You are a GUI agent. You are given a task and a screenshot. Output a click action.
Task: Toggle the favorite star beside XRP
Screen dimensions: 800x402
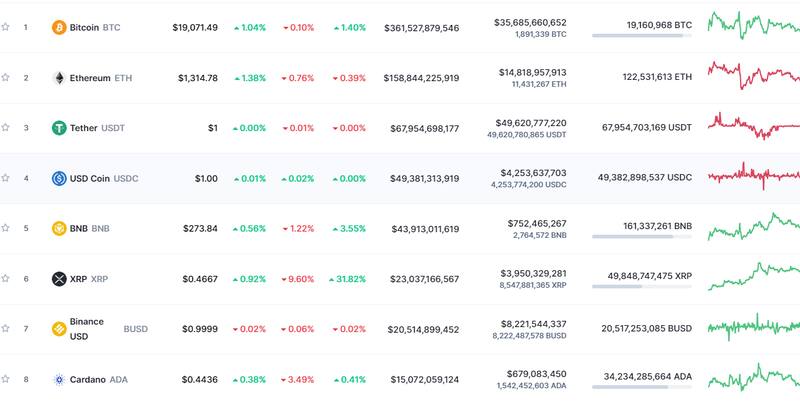click(6, 279)
